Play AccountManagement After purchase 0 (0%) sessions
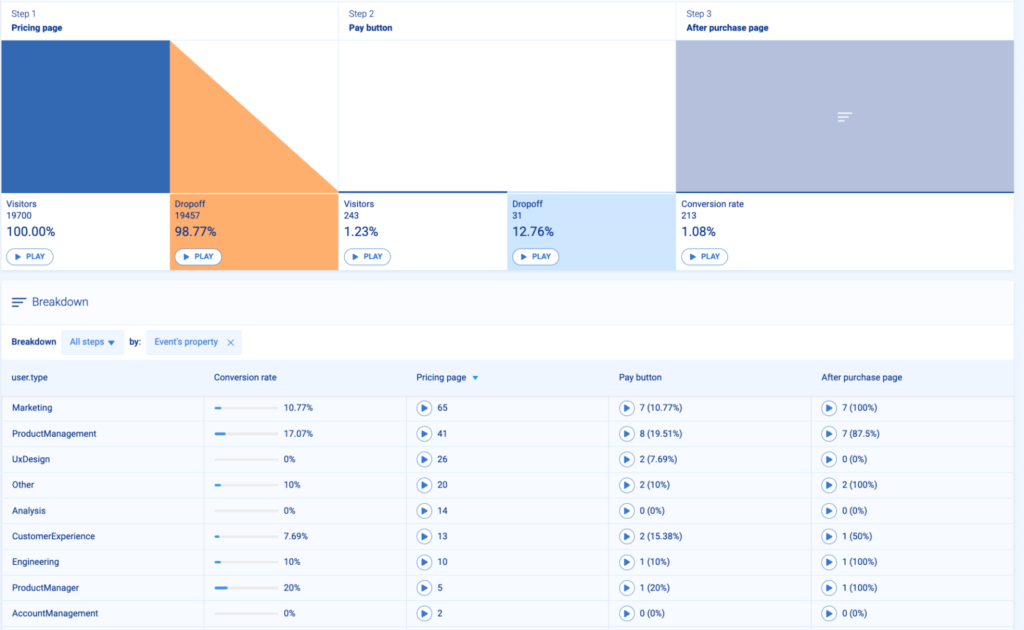 pyautogui.click(x=829, y=614)
